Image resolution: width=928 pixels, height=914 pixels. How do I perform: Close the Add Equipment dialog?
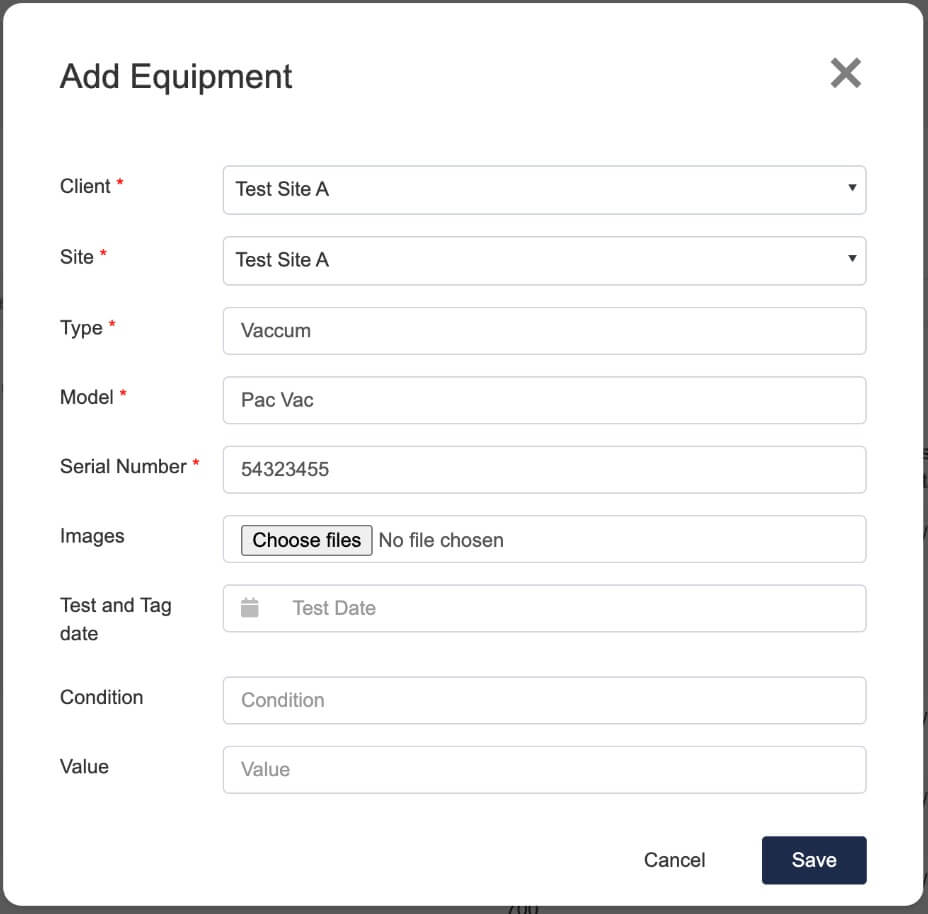coord(845,73)
